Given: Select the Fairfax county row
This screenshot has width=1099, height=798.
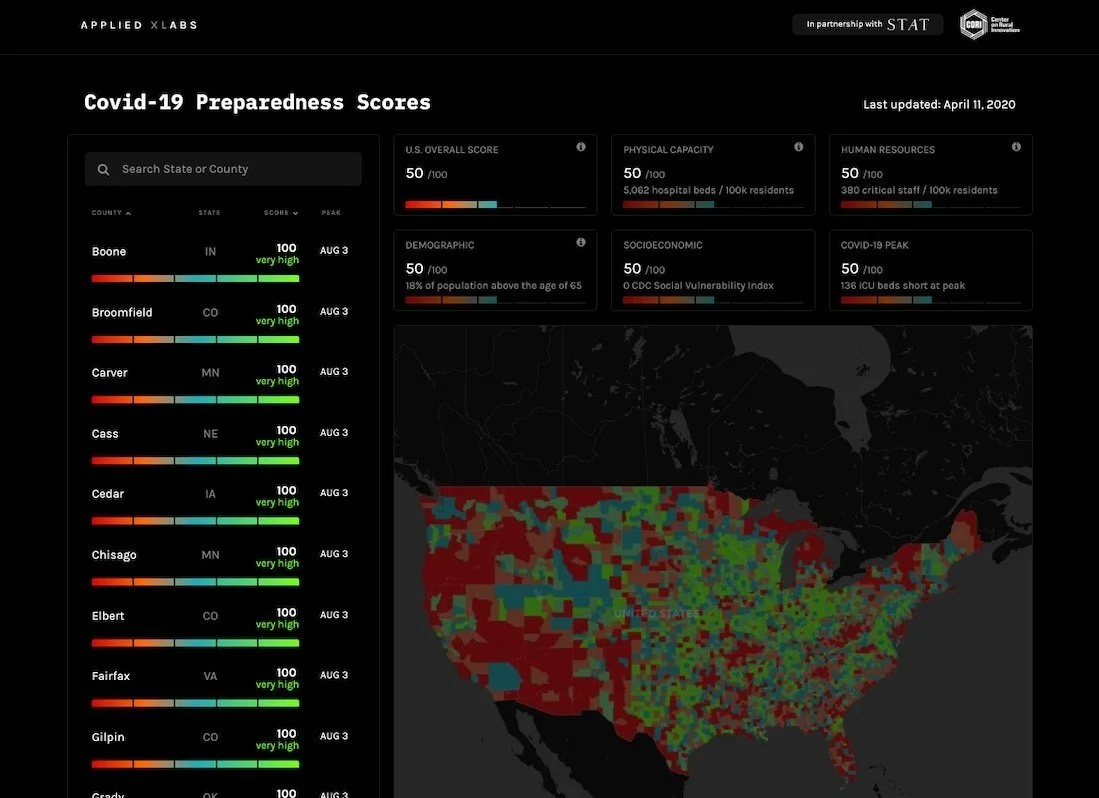Looking at the screenshot, I should tap(223, 687).
